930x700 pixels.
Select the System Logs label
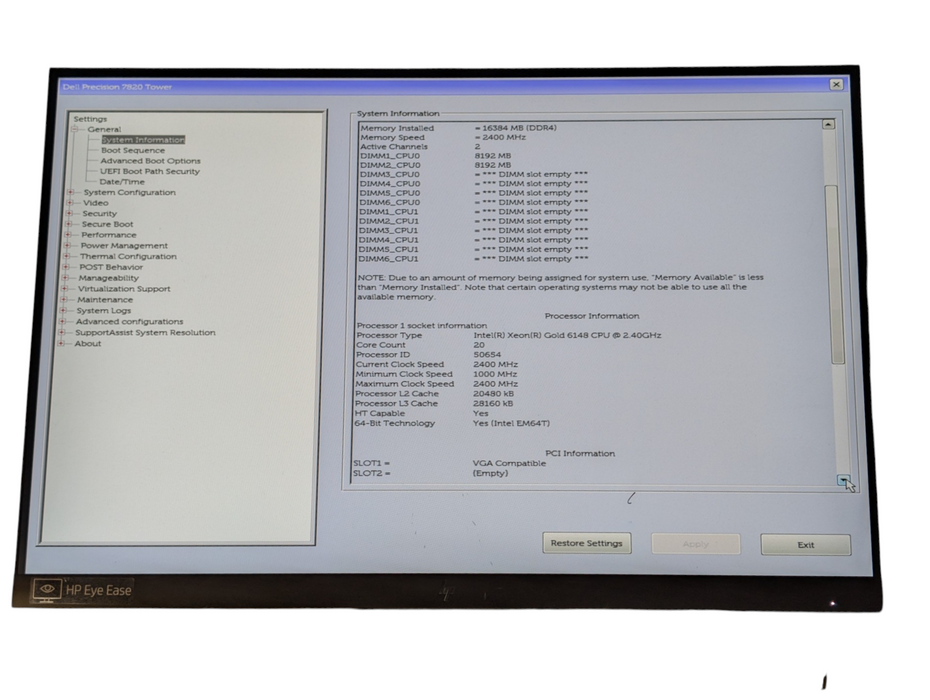[104, 310]
